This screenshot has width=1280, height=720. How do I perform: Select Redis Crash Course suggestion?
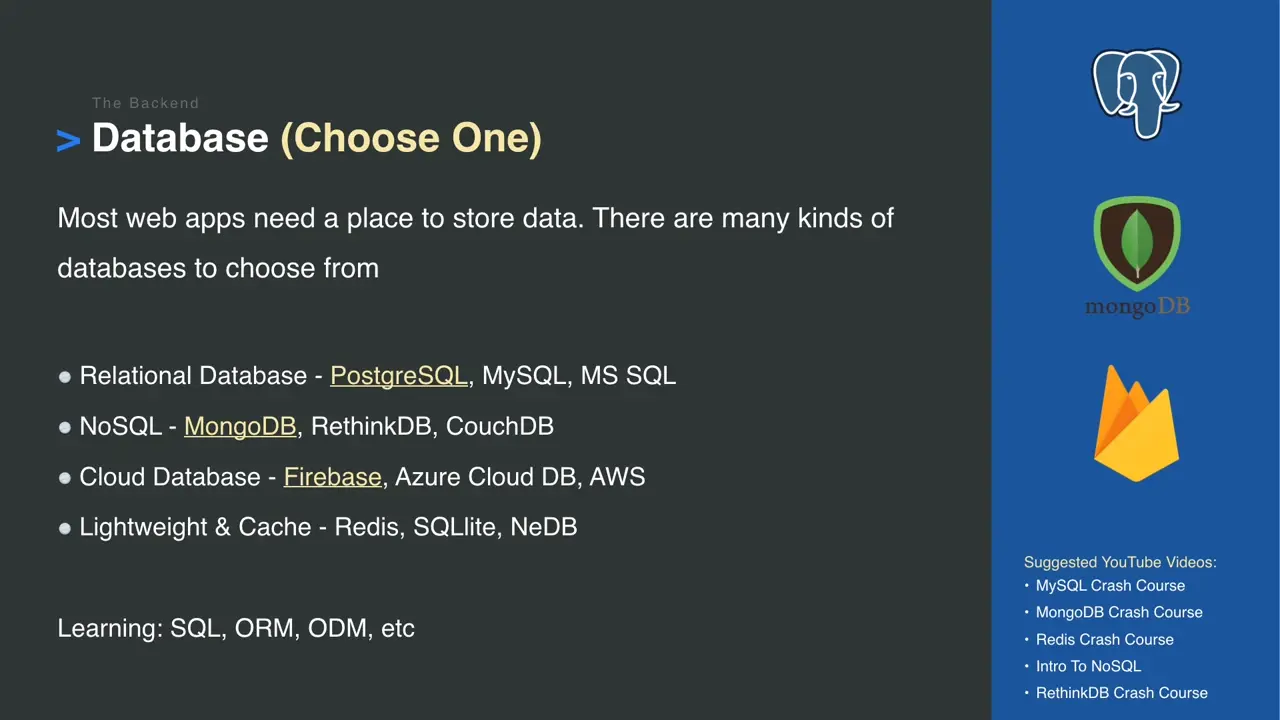tap(1105, 639)
